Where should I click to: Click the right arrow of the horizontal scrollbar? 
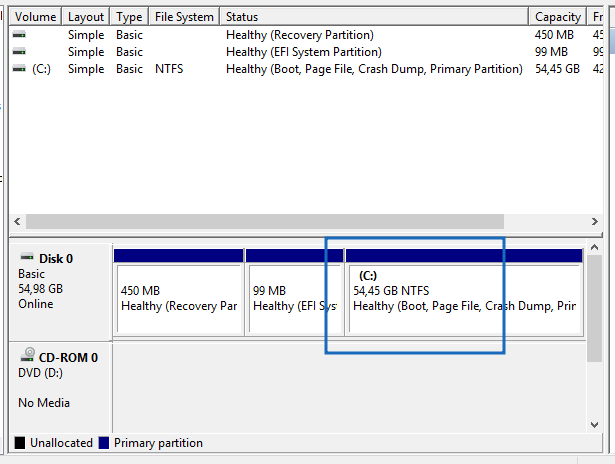(597, 221)
